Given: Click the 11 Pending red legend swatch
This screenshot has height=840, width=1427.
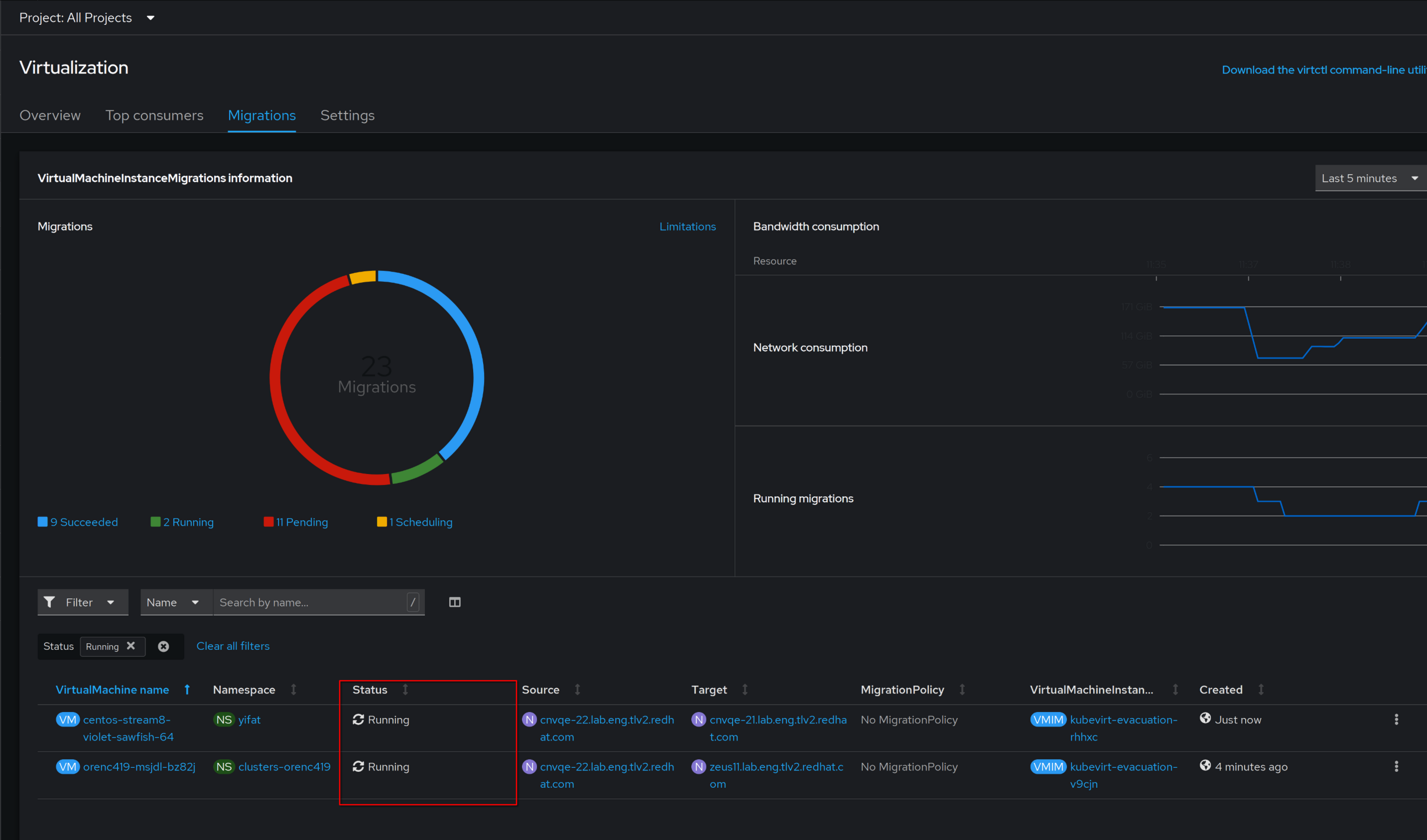Looking at the screenshot, I should (268, 522).
